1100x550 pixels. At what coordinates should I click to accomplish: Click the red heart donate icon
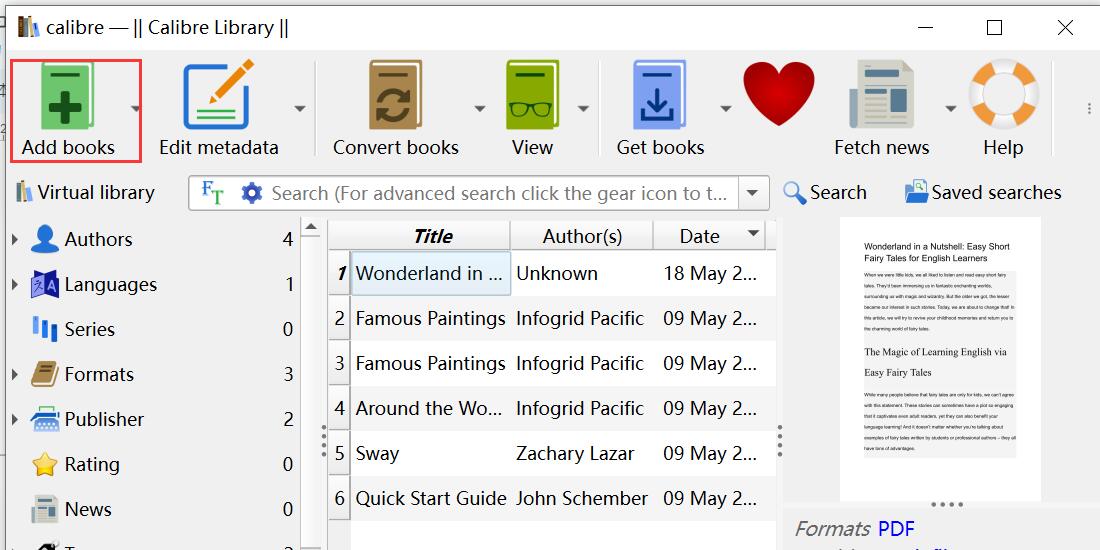click(x=779, y=94)
